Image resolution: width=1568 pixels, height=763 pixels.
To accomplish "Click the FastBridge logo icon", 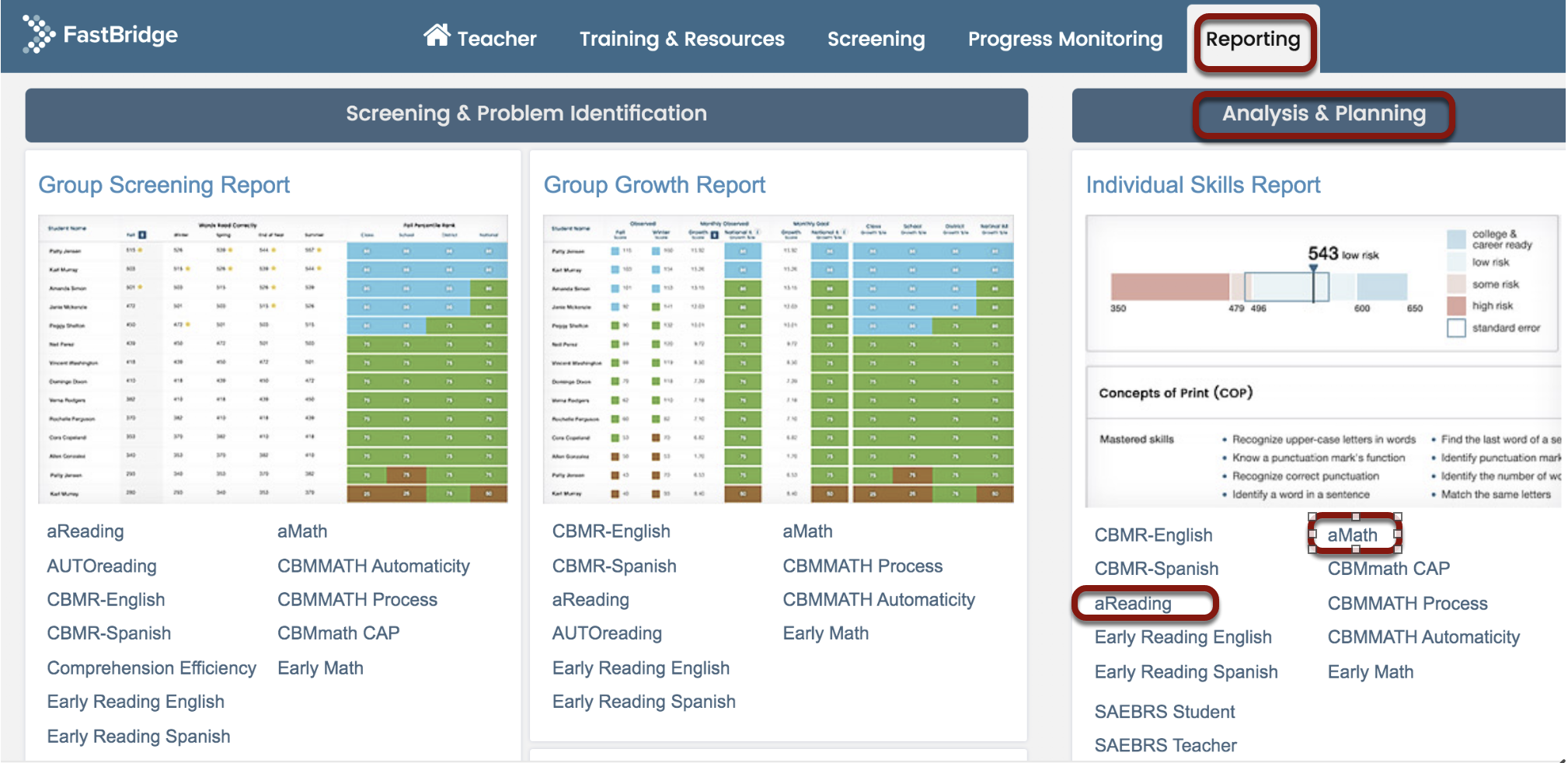I will 38,34.
